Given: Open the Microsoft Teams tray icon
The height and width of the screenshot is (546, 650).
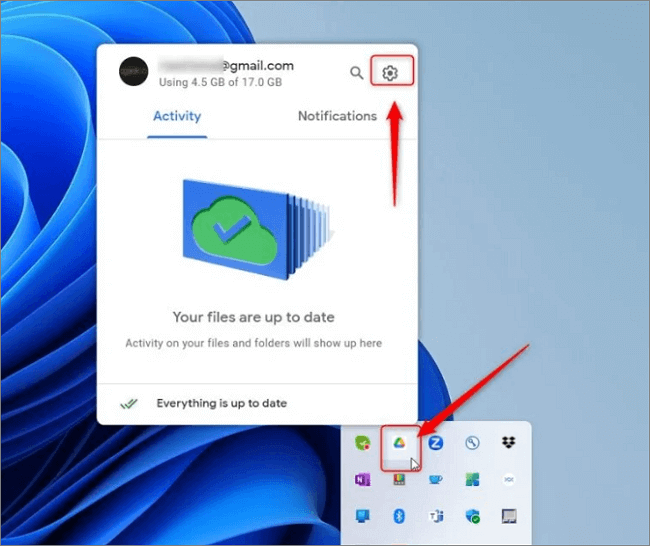Looking at the screenshot, I should click(435, 516).
